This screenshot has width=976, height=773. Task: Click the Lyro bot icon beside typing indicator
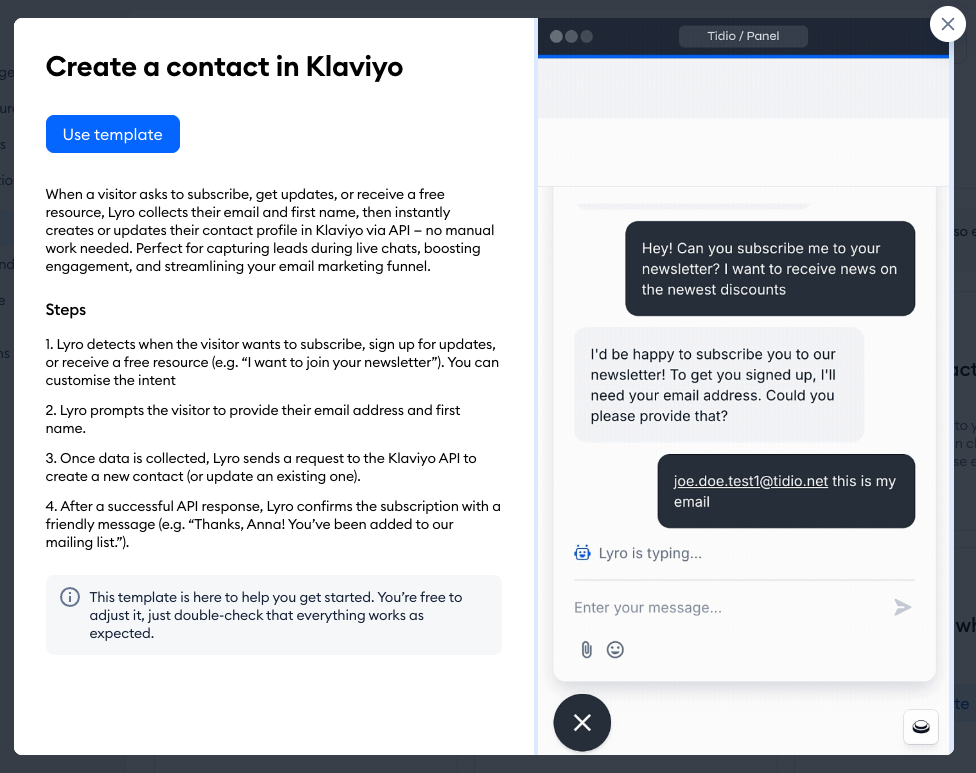point(583,553)
